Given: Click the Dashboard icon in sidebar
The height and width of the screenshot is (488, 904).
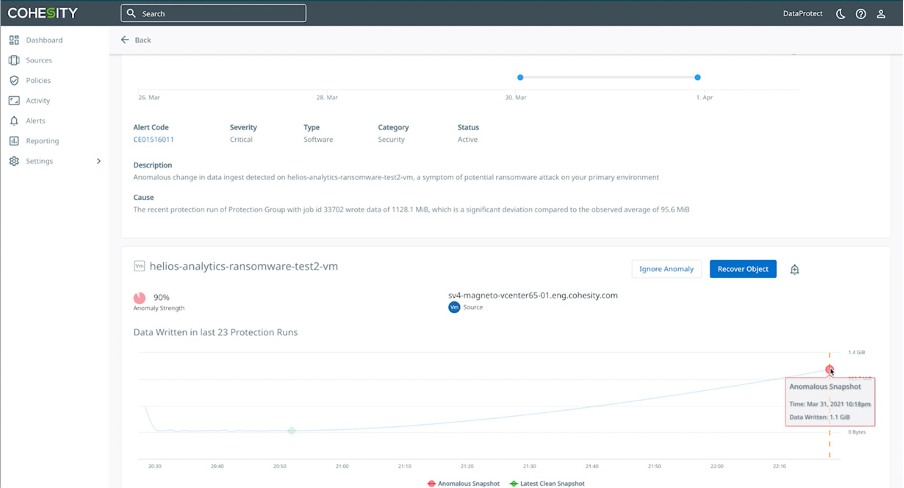Looking at the screenshot, I should pyautogui.click(x=14, y=40).
